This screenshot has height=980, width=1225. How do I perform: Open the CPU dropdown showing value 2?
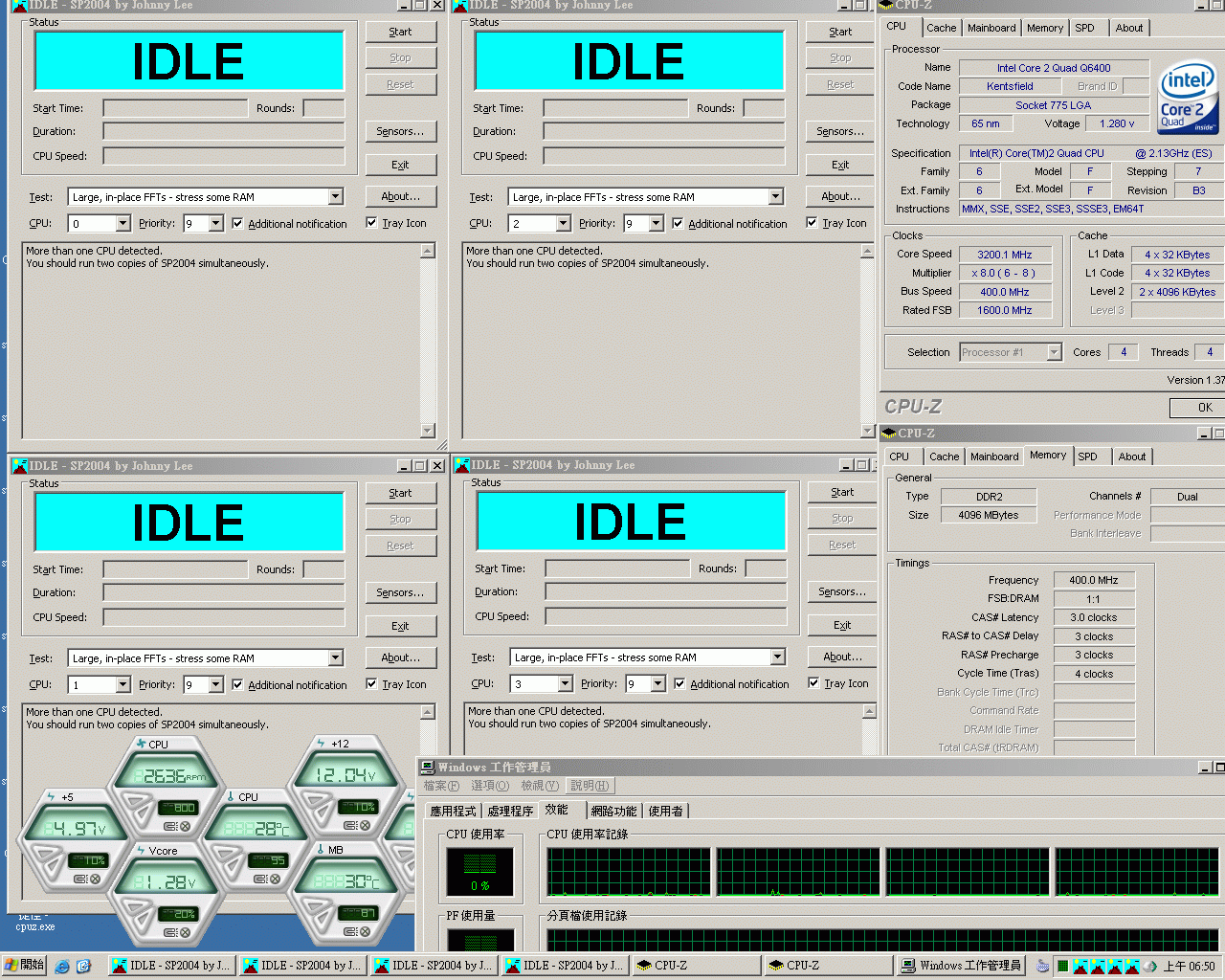(x=563, y=223)
